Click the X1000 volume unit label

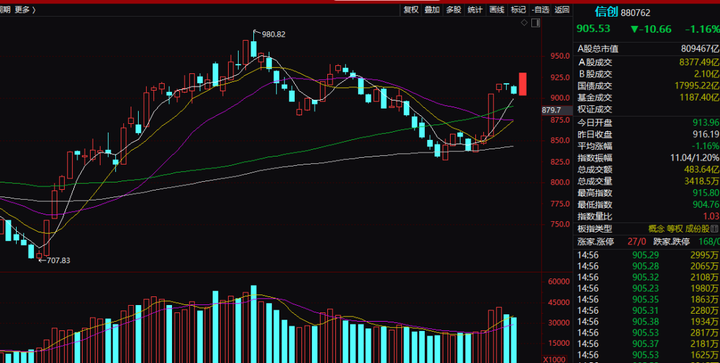(x=554, y=358)
